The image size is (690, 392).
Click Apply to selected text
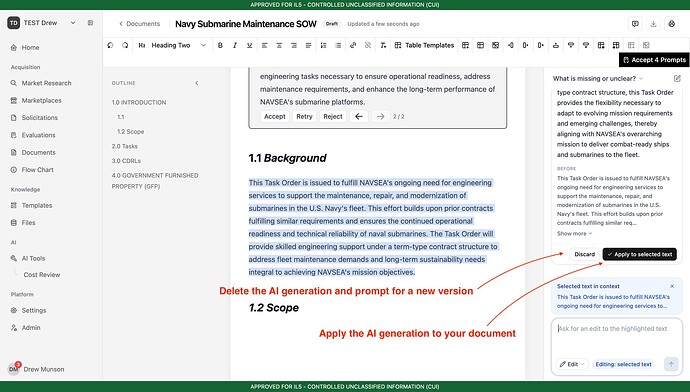tap(639, 254)
